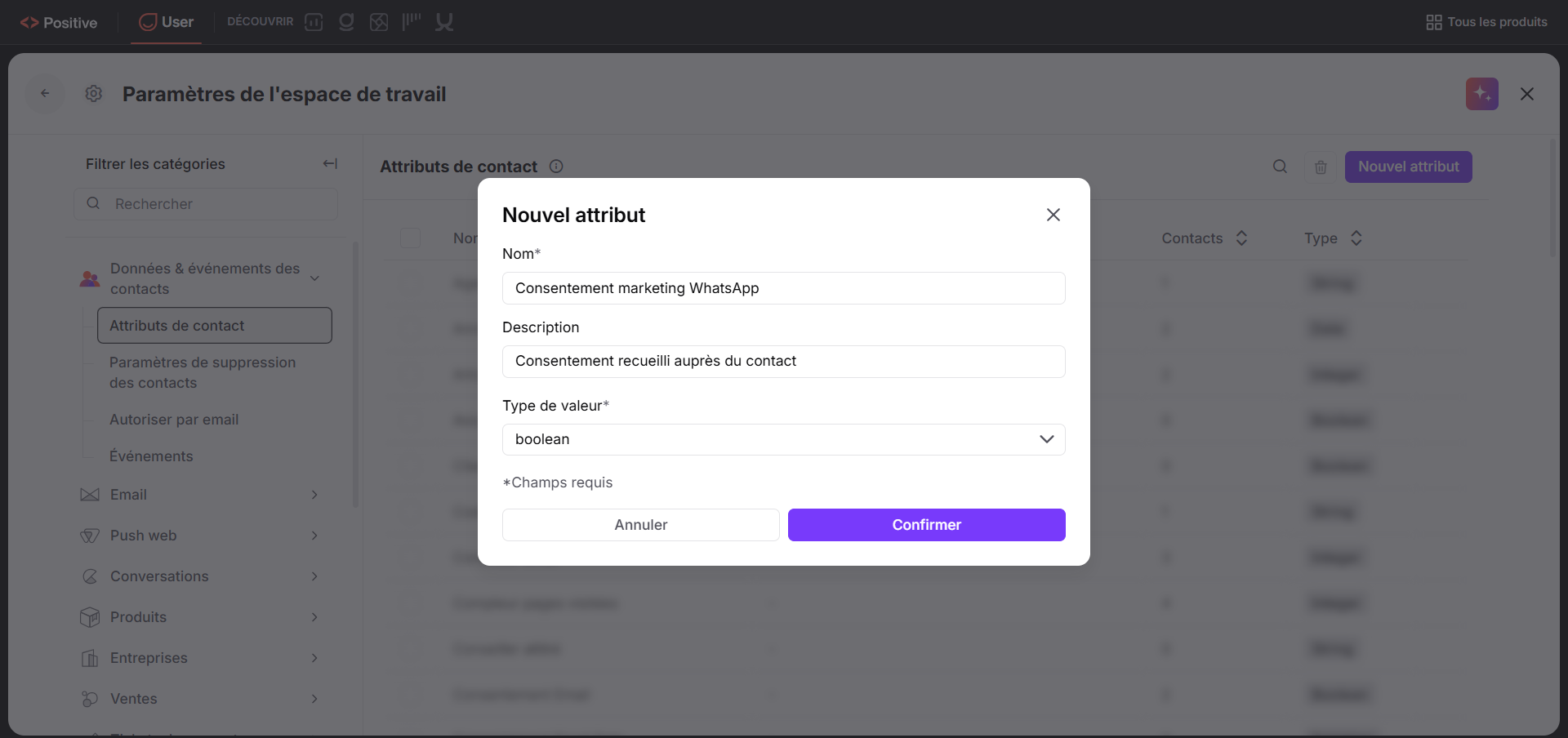Click the workspace settings gear icon

point(94,94)
